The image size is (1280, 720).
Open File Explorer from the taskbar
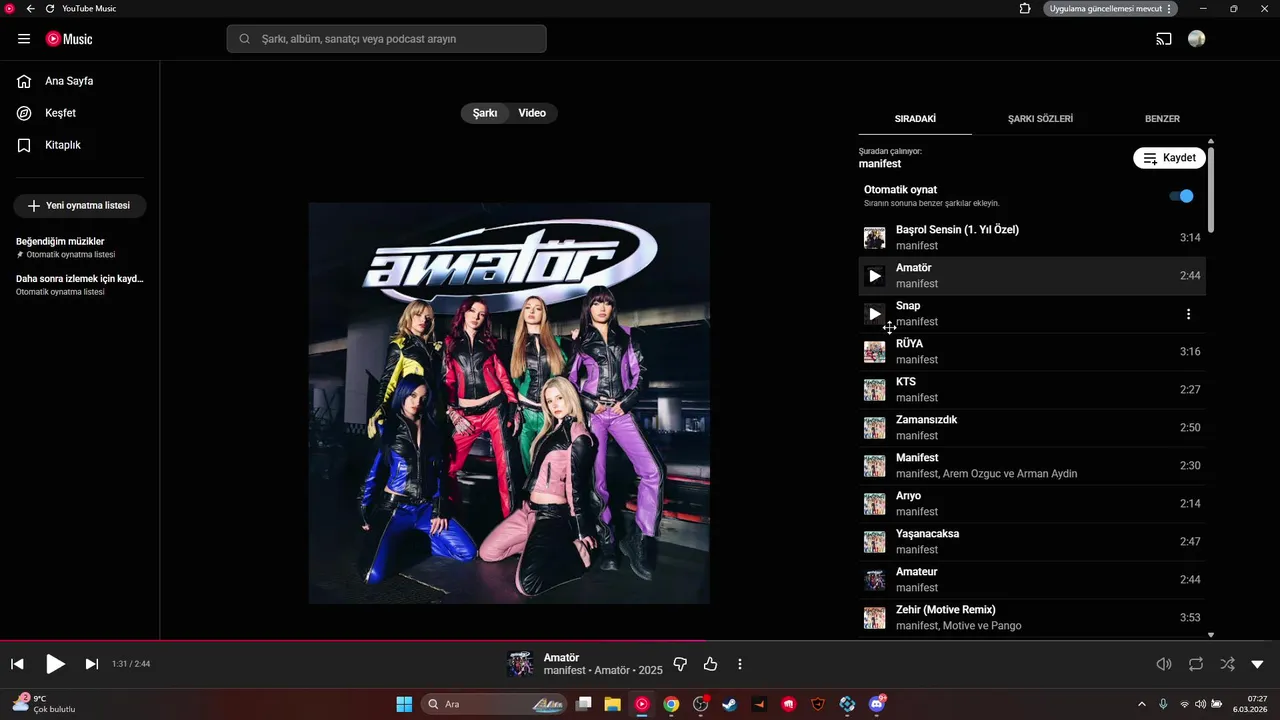point(612,704)
